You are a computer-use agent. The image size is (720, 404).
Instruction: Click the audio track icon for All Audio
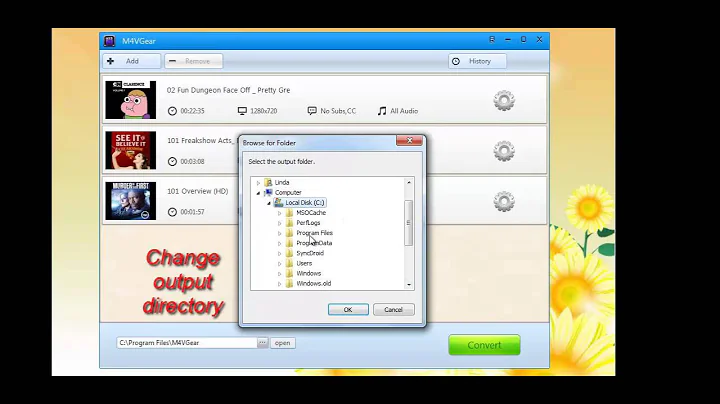tap(382, 111)
